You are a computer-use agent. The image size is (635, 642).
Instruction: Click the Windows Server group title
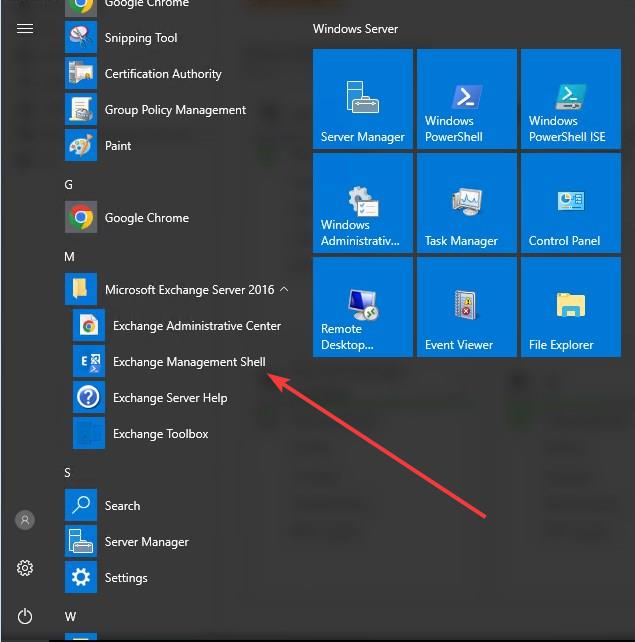[355, 29]
